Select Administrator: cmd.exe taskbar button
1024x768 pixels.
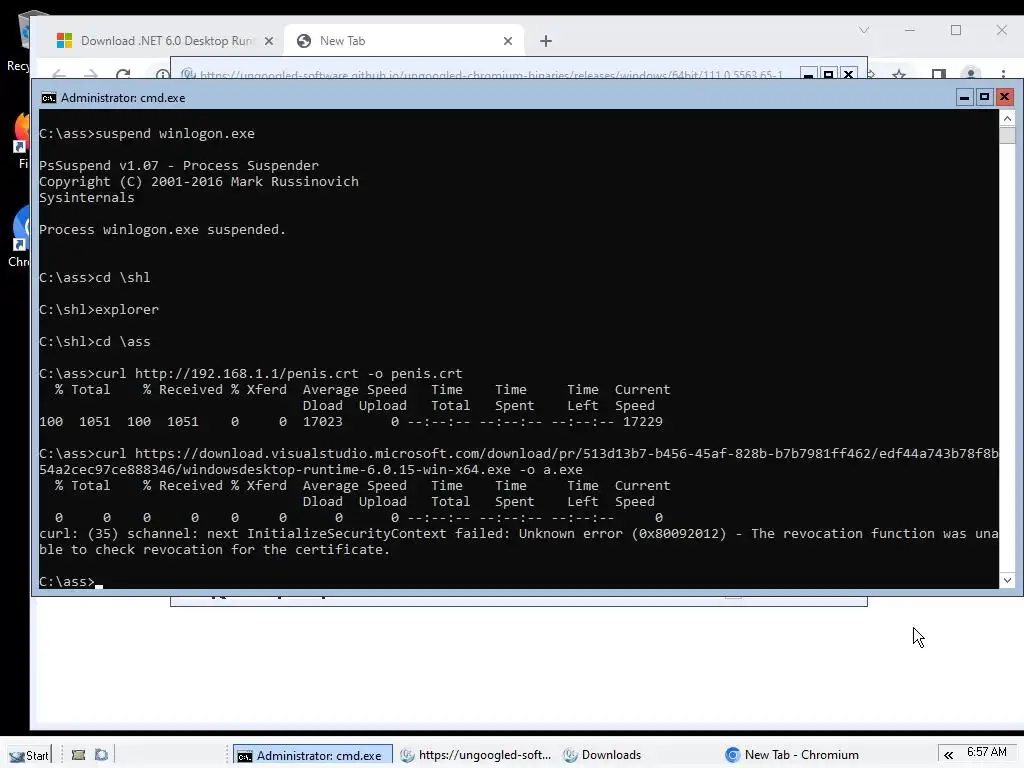click(x=313, y=755)
